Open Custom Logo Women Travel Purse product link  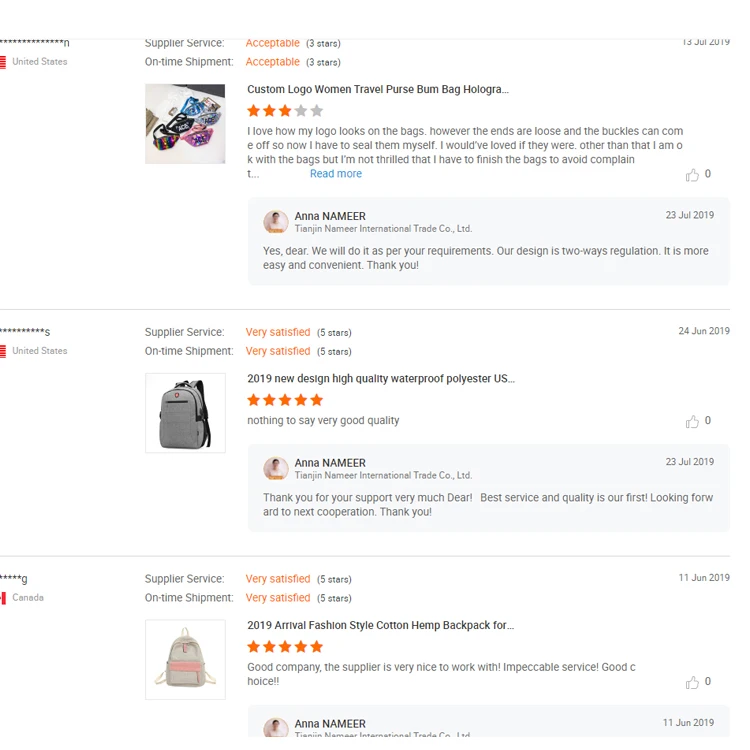[378, 89]
